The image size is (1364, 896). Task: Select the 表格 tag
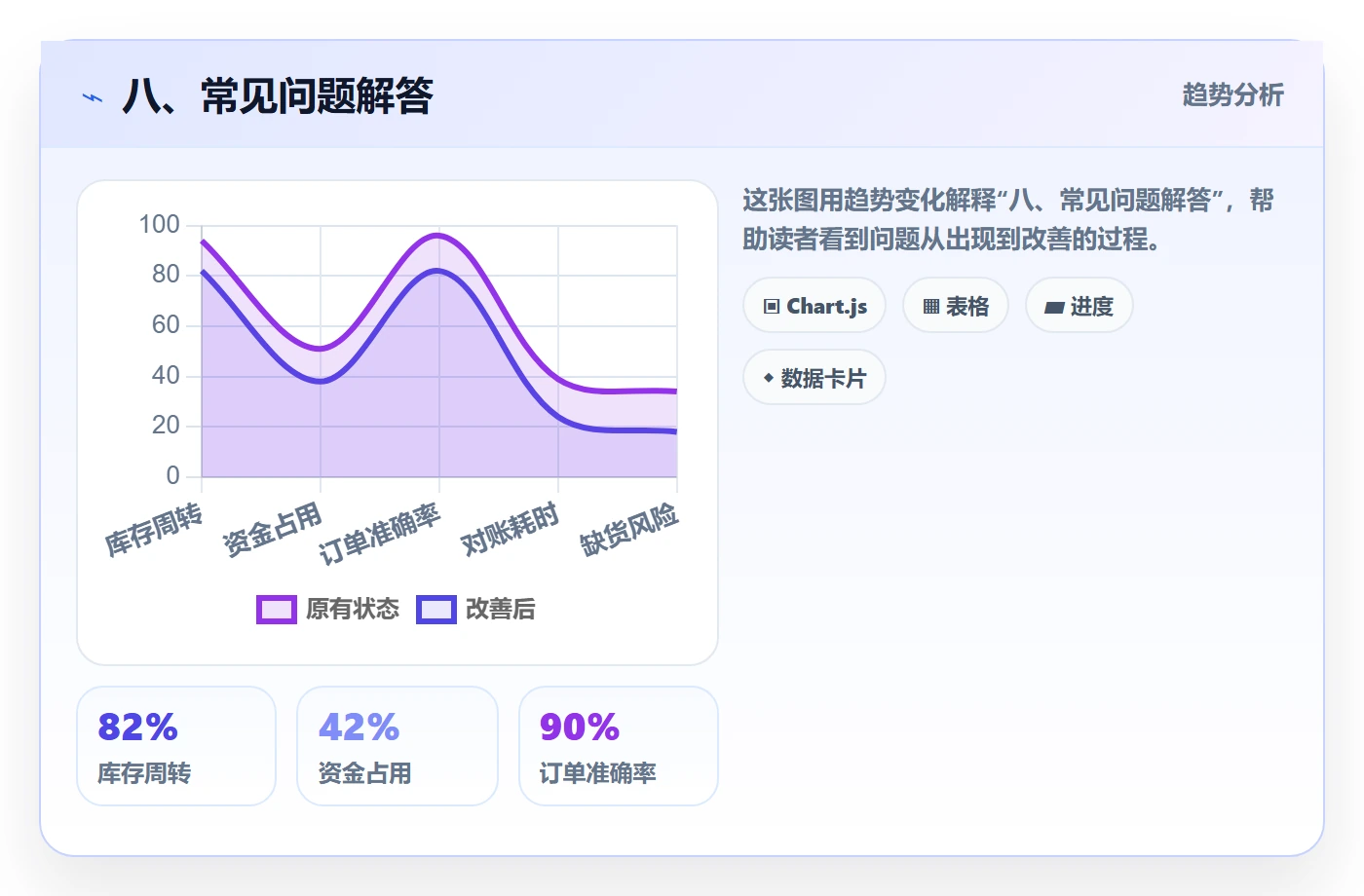[x=956, y=306]
